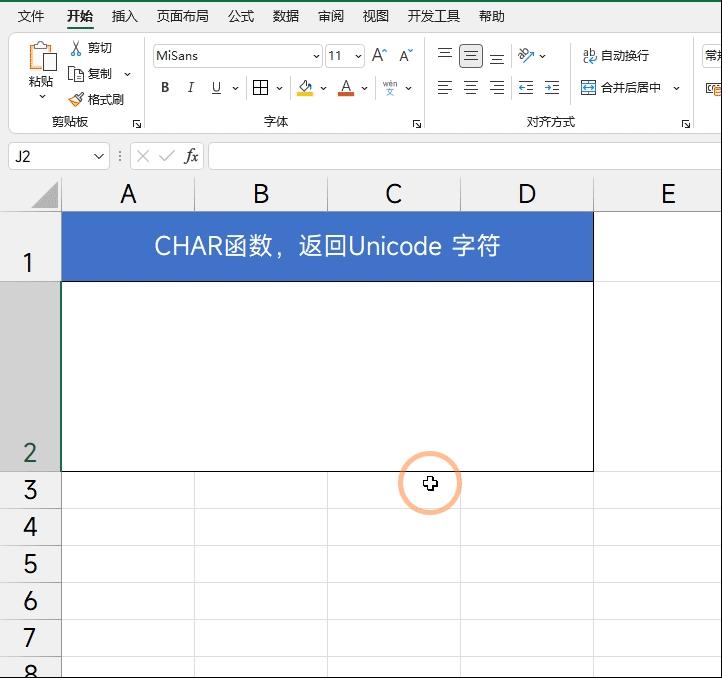Image resolution: width=722 pixels, height=678 pixels.
Task: Open the phonetic guide dropdown arrow
Action: pos(408,88)
